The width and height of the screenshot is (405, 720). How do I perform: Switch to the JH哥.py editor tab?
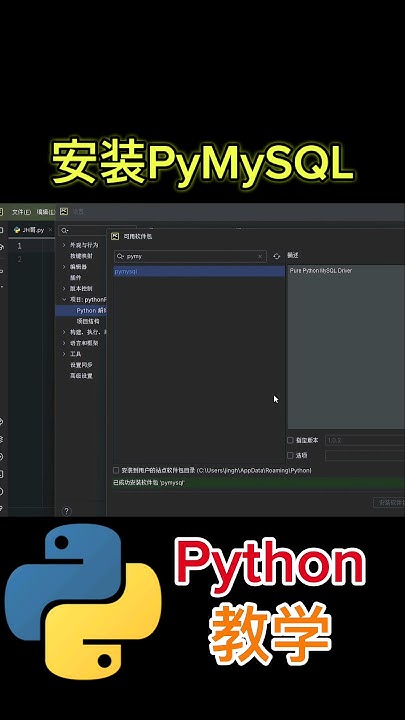point(33,230)
